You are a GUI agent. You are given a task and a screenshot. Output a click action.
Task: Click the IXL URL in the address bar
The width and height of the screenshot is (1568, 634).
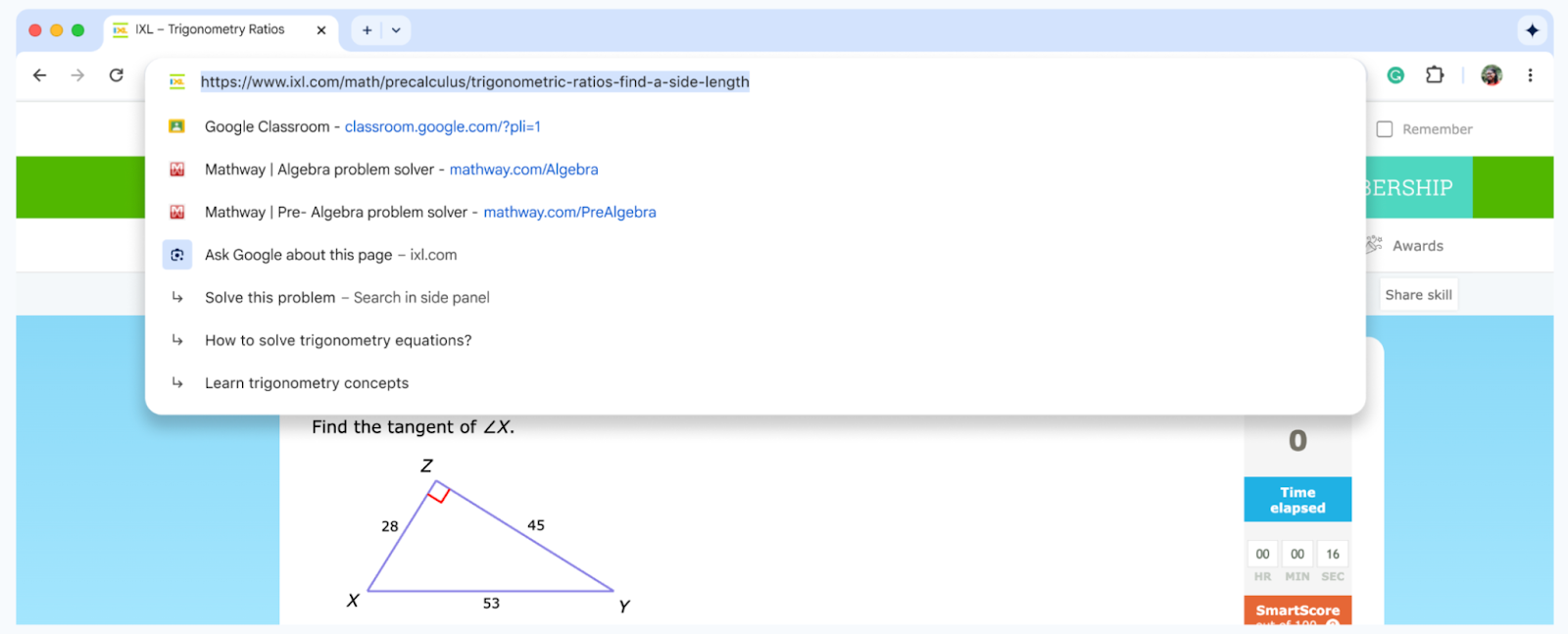pyautogui.click(x=475, y=82)
